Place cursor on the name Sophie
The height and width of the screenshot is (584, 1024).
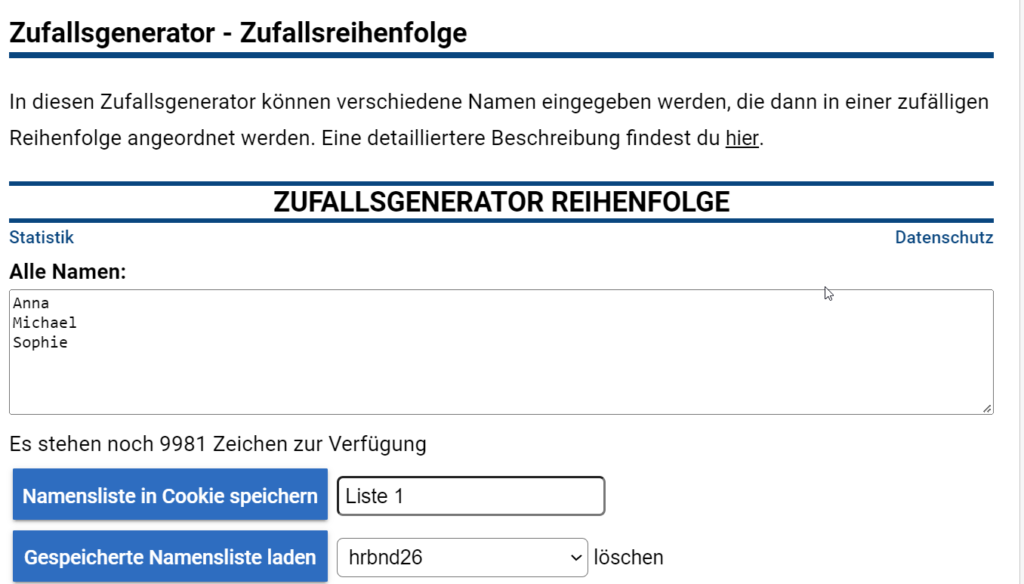point(40,342)
